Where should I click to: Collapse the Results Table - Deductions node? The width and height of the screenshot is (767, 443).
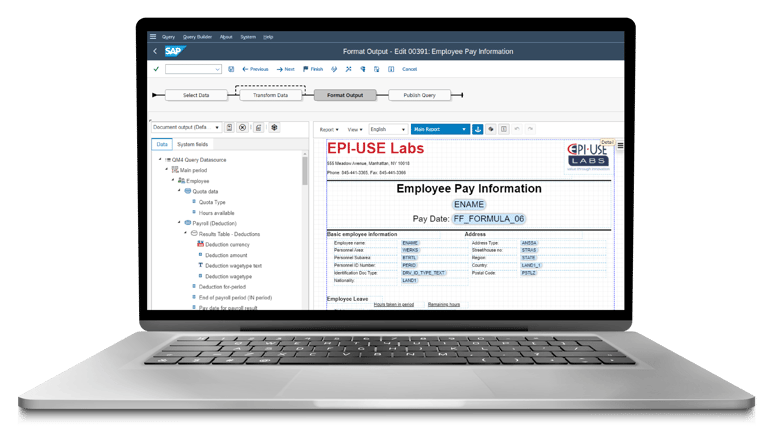tap(185, 233)
